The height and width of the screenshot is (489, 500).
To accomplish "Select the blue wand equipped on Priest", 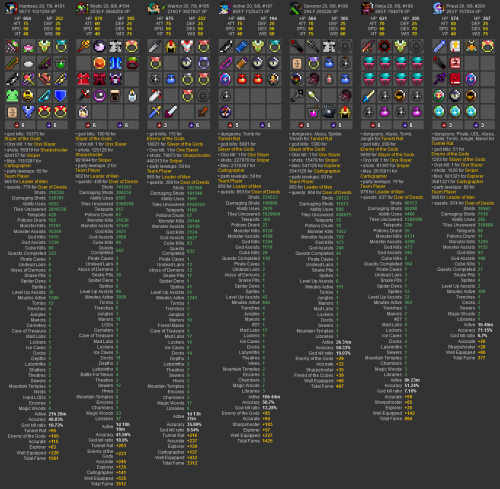I will [x=439, y=47].
